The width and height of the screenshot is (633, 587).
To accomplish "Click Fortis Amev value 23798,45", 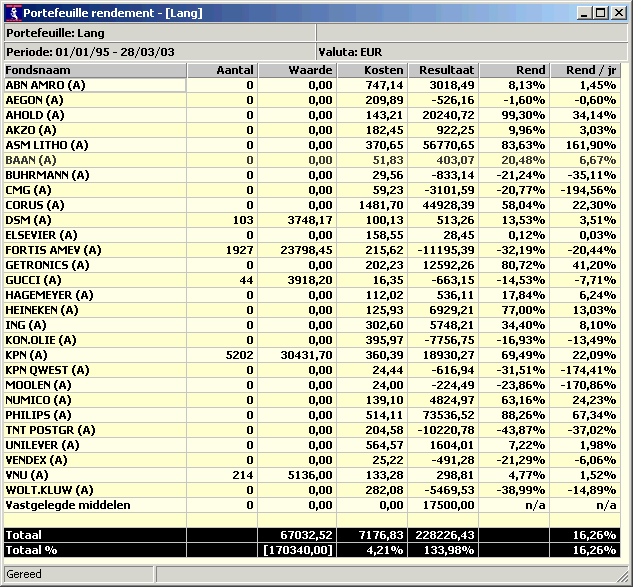I will coord(306,250).
